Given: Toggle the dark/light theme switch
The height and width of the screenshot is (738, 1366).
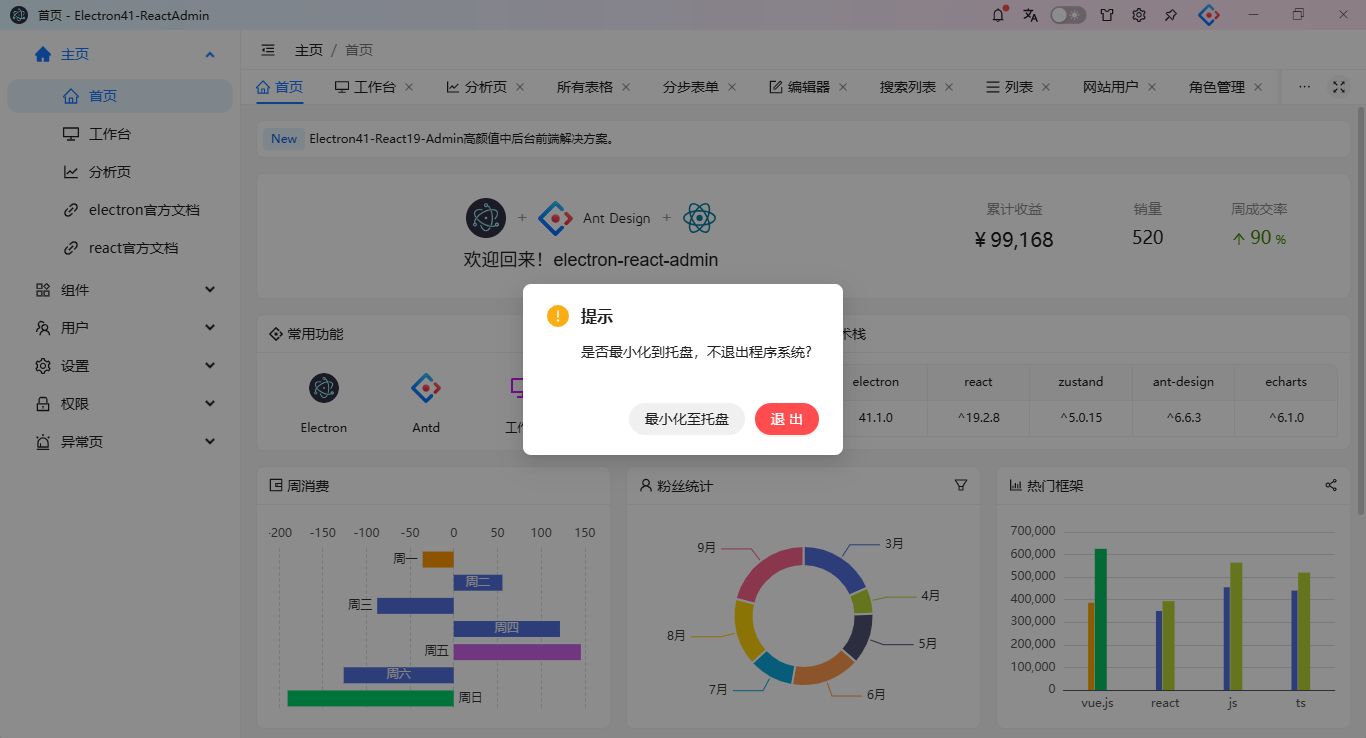Looking at the screenshot, I should (1068, 15).
